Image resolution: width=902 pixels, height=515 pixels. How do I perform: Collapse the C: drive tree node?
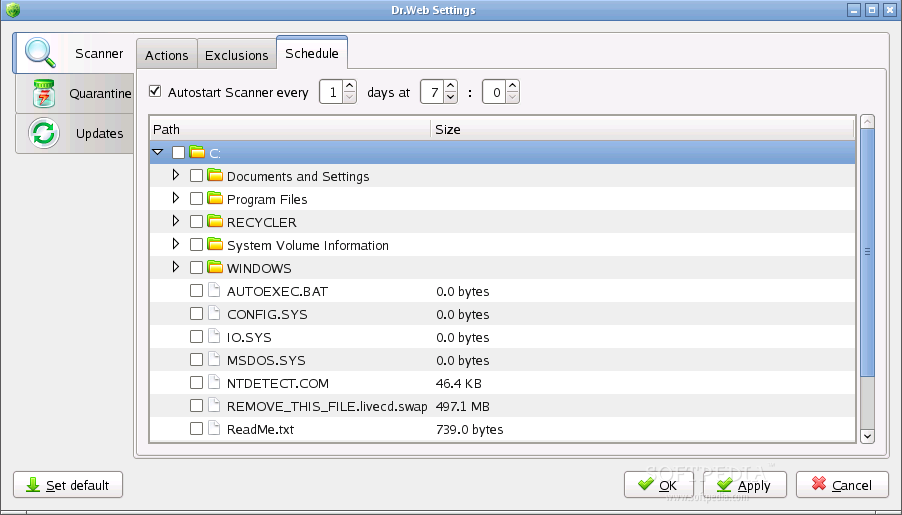158,152
